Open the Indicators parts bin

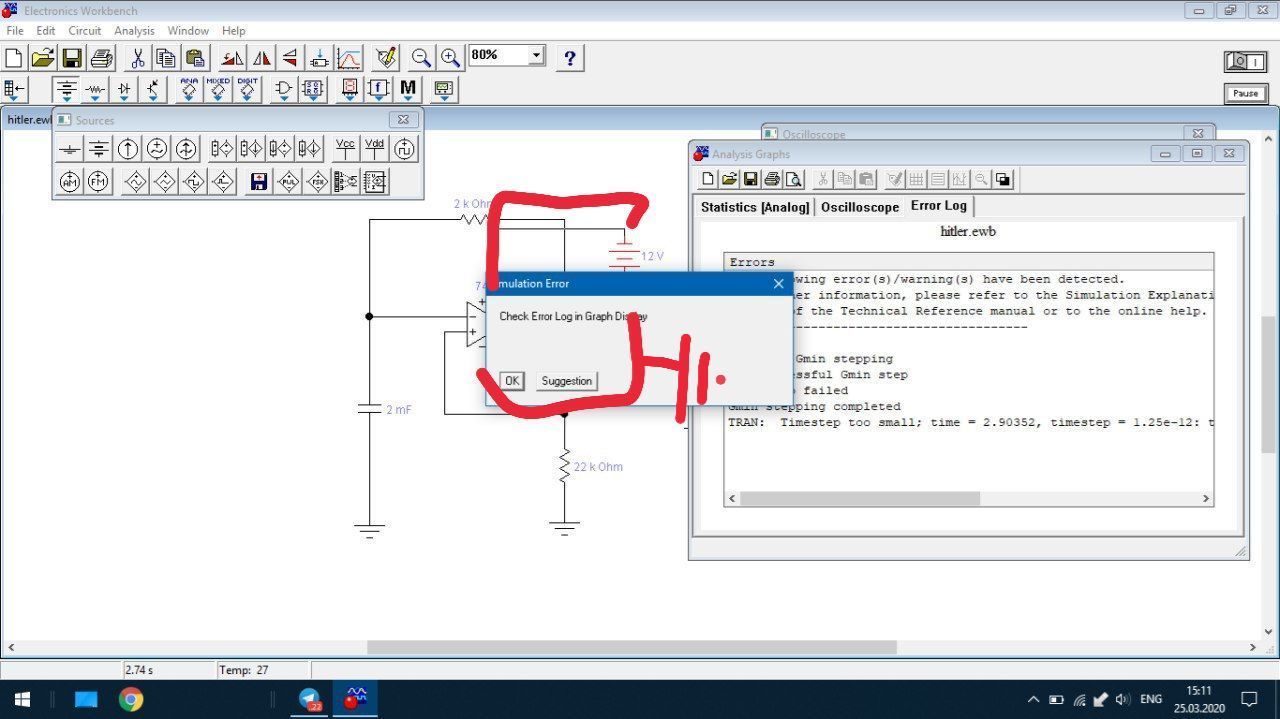(349, 90)
